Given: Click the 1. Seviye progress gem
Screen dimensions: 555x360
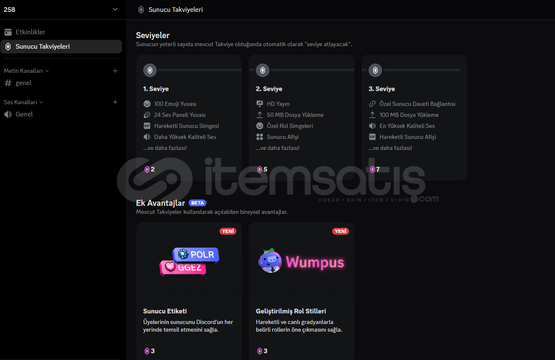Looking at the screenshot, I should pyautogui.click(x=150, y=70).
